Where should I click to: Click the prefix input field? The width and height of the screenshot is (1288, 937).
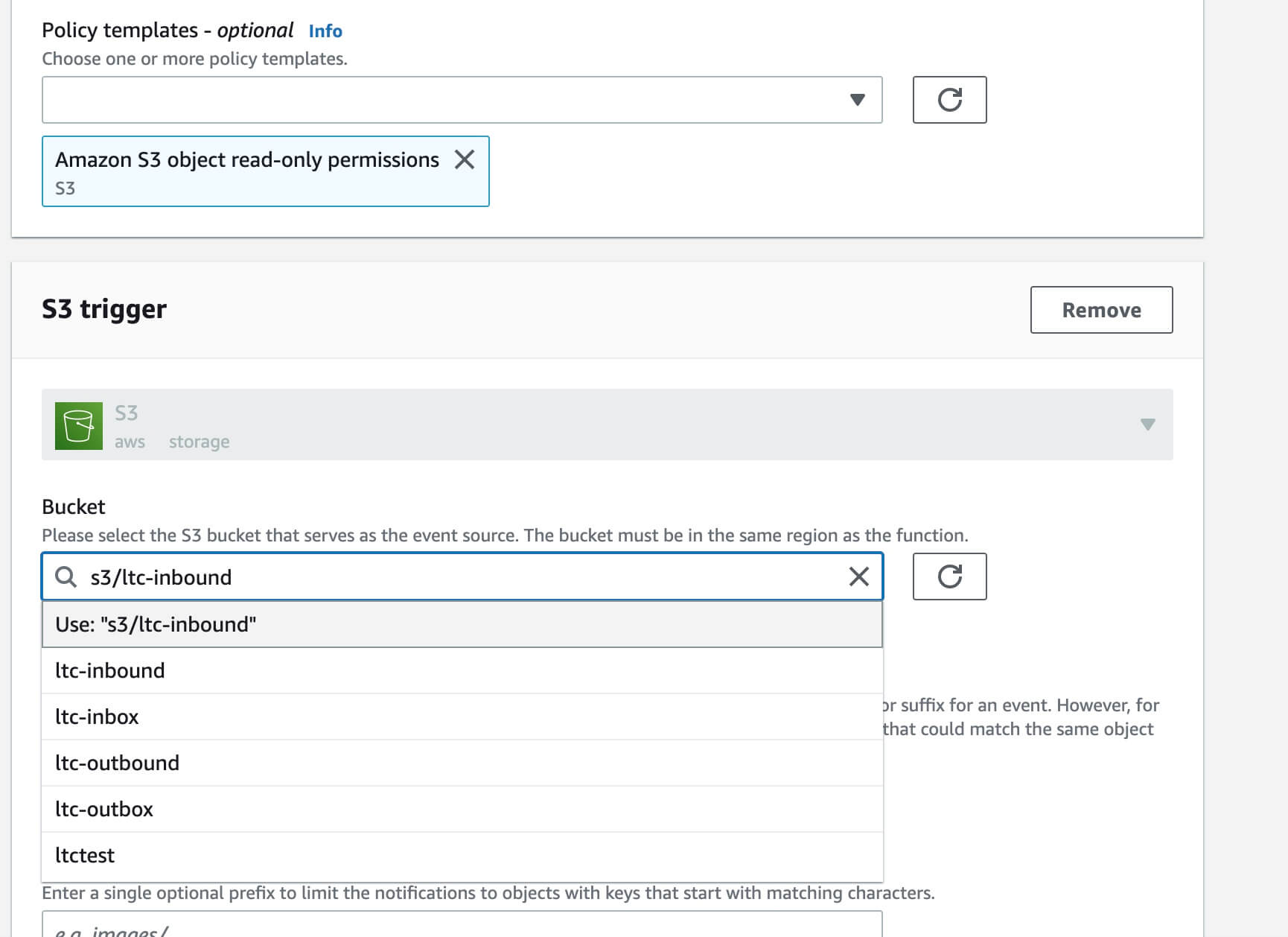(x=462, y=925)
